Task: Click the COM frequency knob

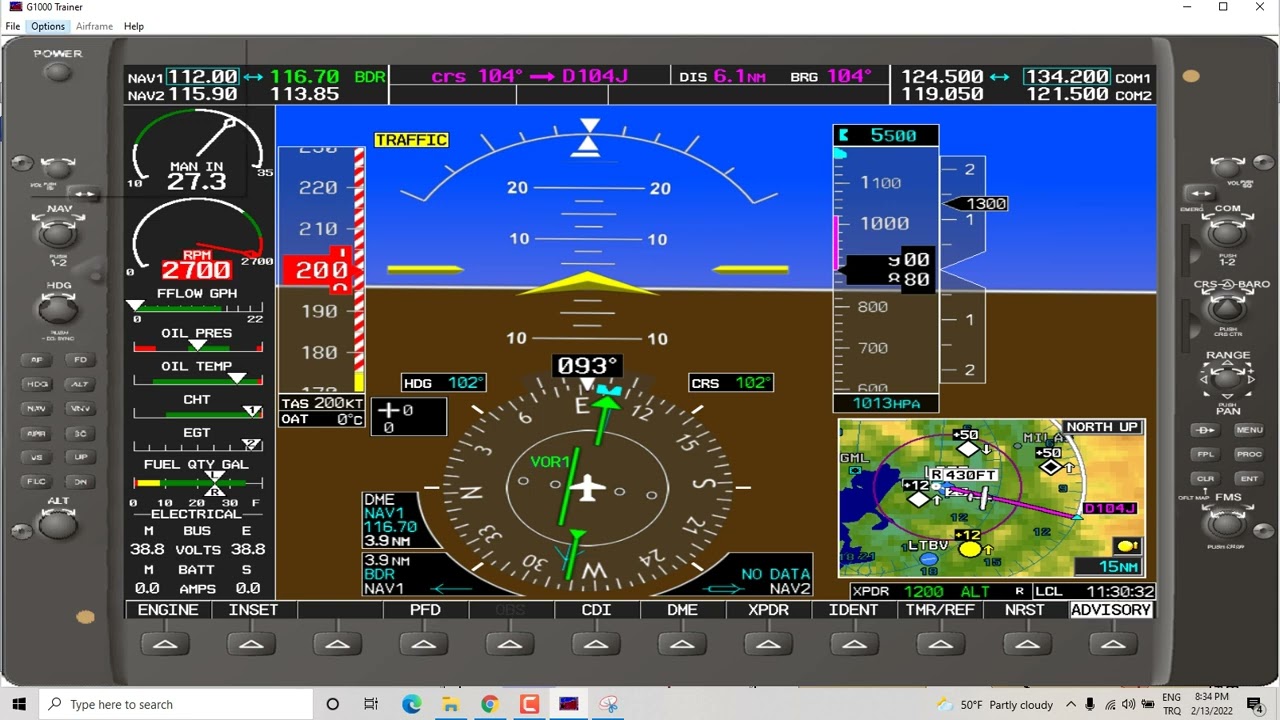Action: pyautogui.click(x=1228, y=234)
